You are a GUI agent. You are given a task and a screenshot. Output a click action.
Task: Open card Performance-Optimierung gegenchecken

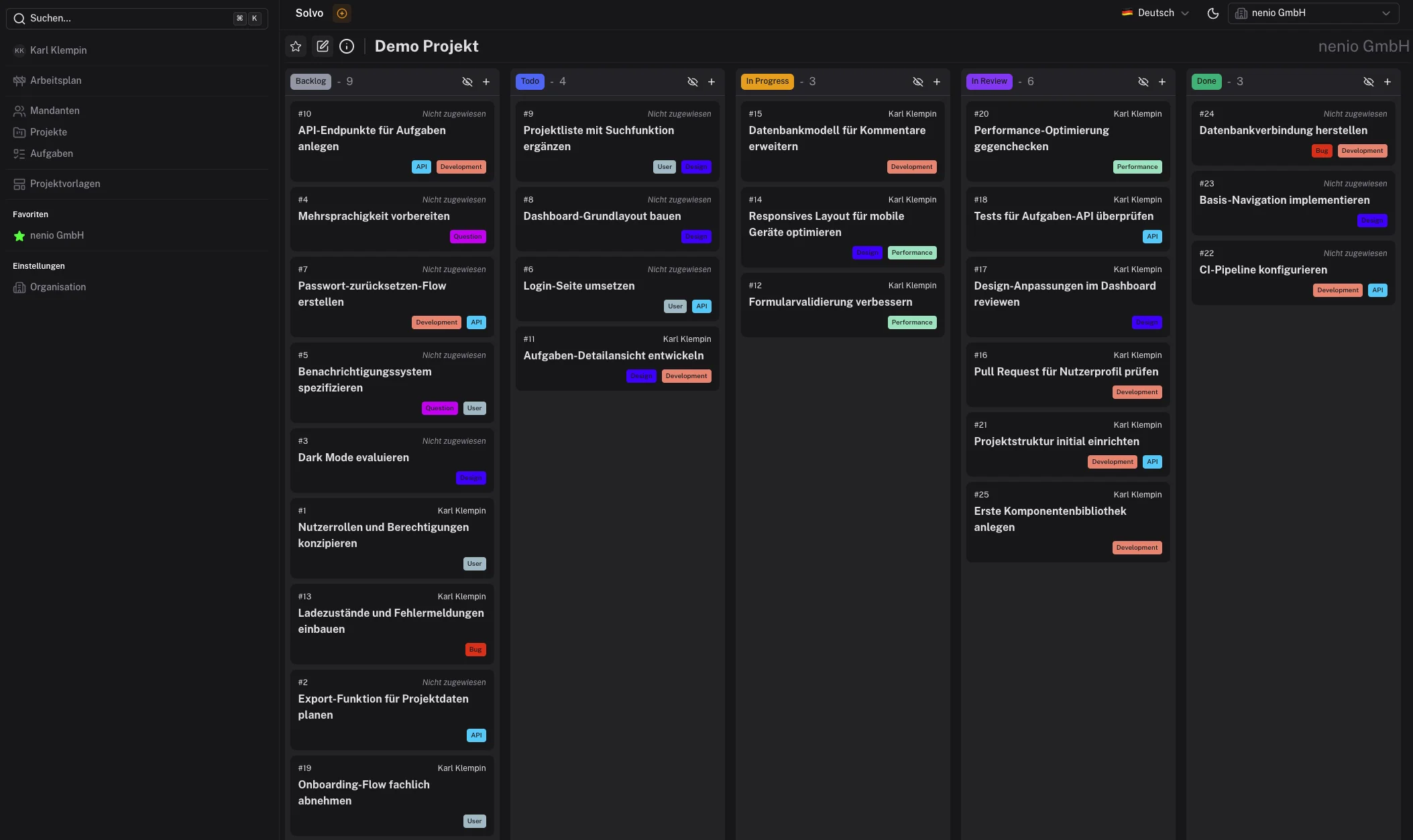tap(1068, 141)
